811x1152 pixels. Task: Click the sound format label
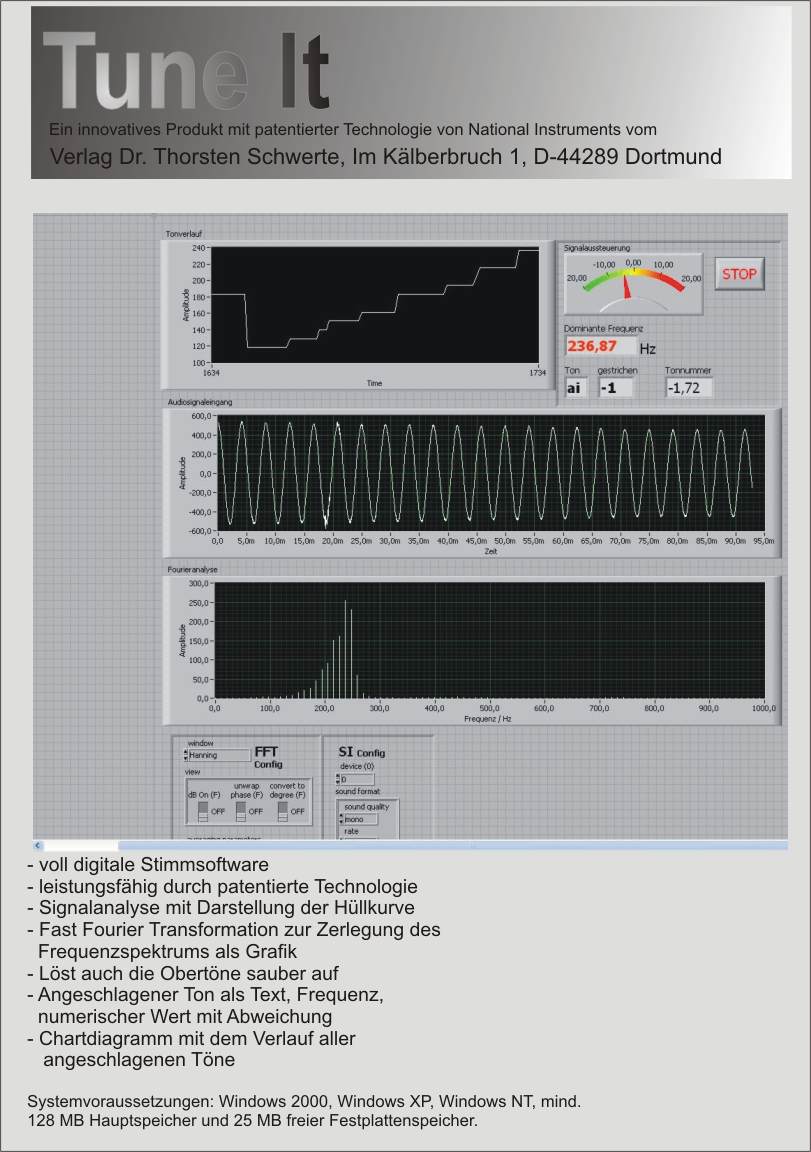click(x=358, y=792)
